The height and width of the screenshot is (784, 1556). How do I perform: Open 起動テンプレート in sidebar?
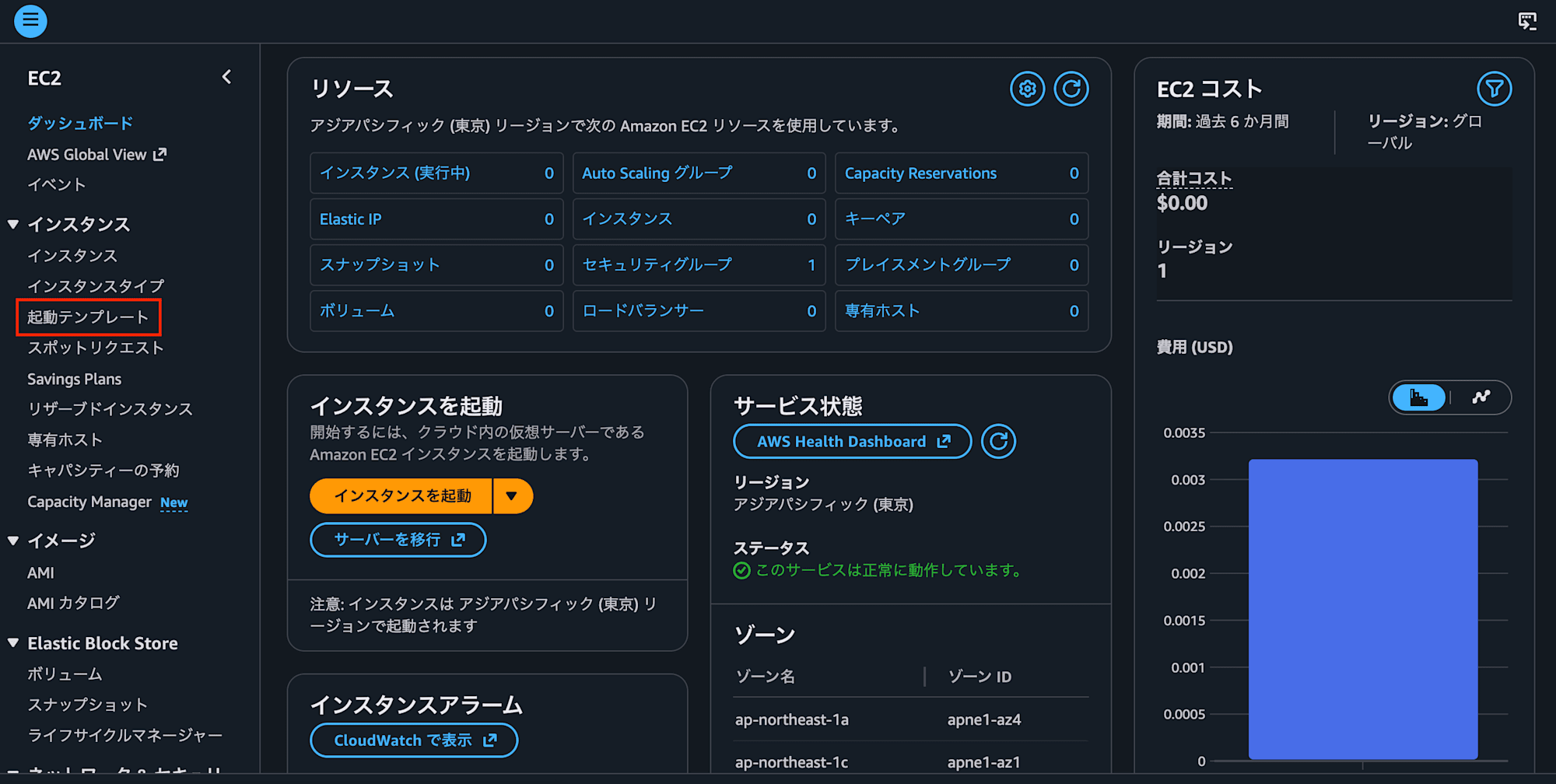coord(88,317)
